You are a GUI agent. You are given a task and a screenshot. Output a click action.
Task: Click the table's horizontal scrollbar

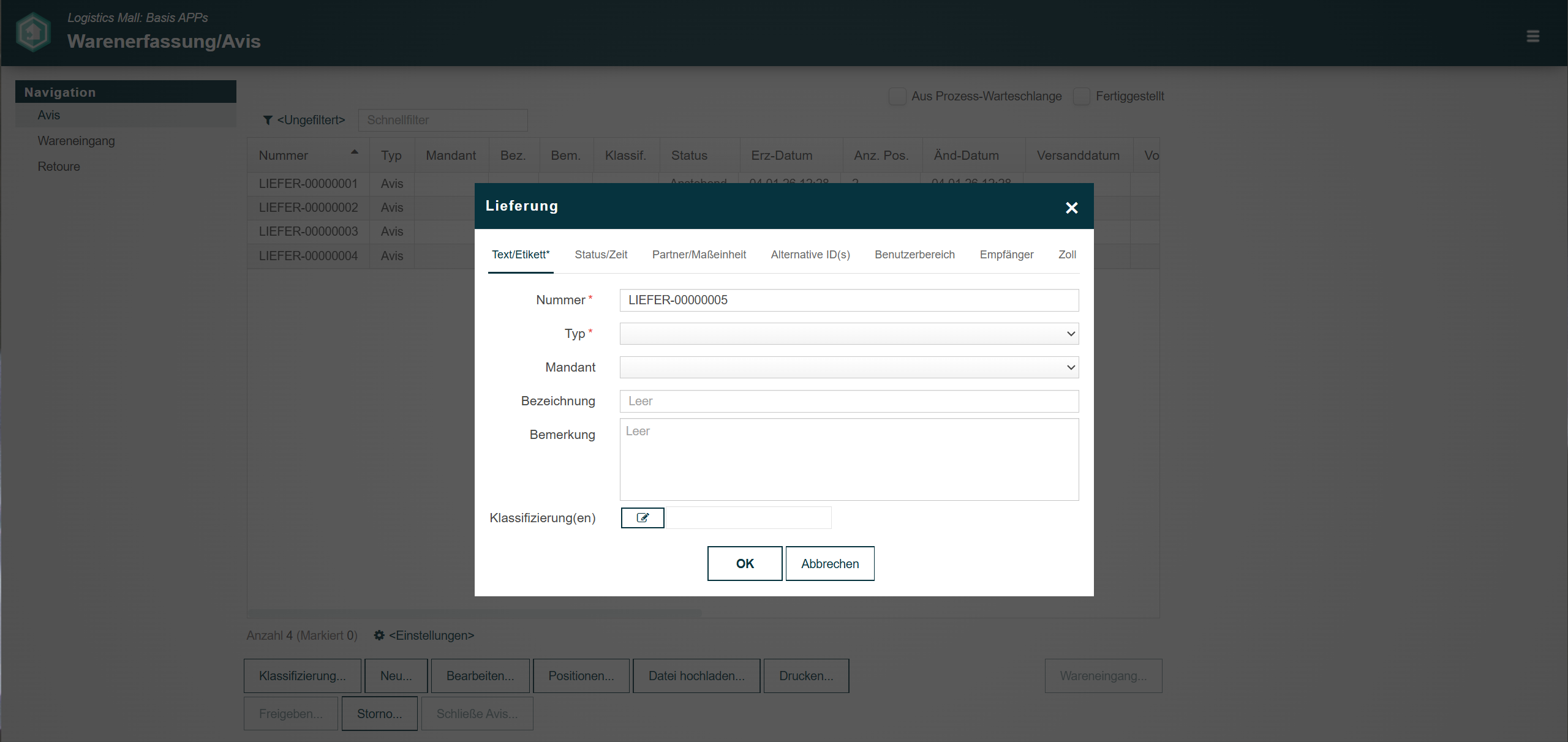point(475,613)
